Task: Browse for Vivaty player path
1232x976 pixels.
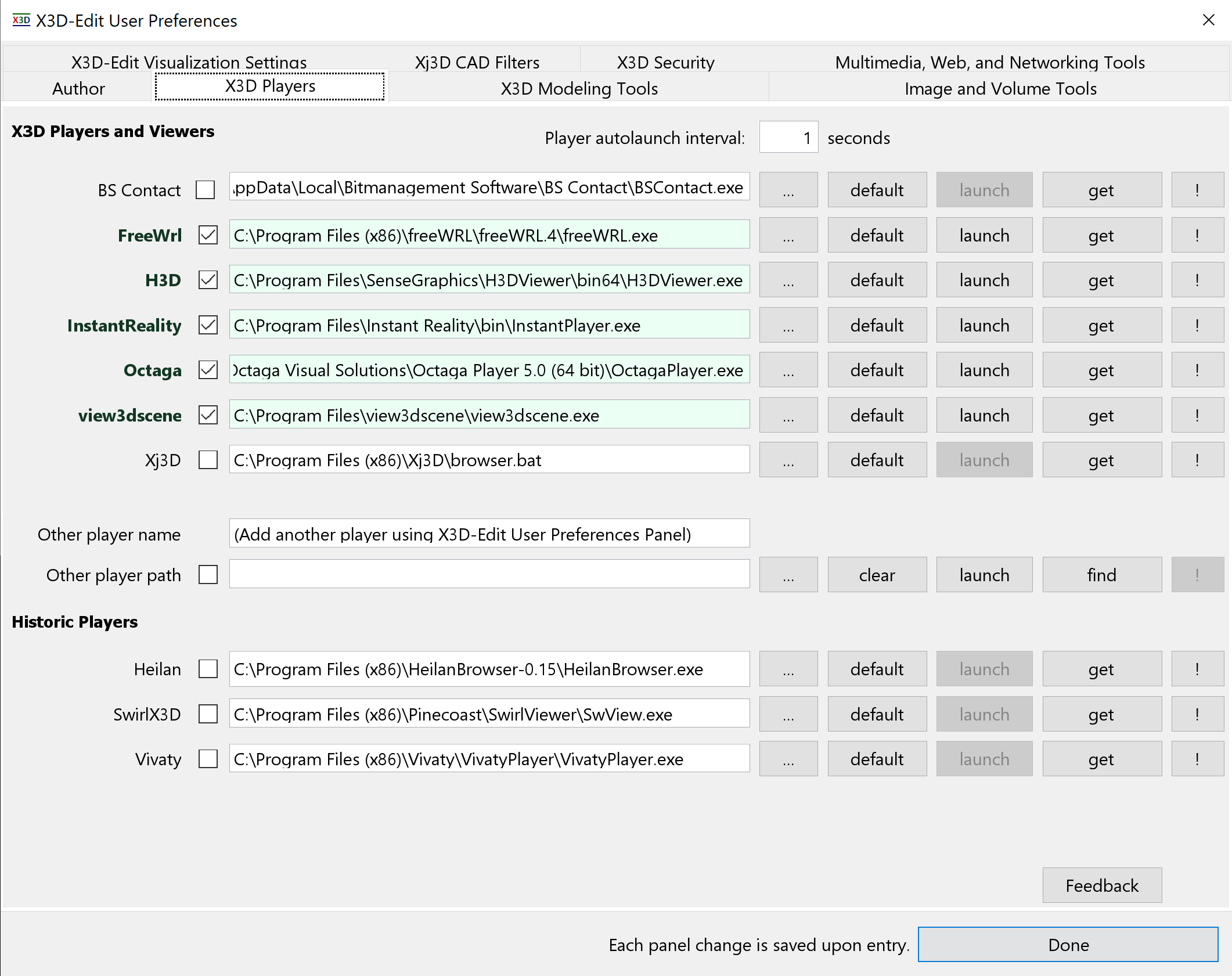Action: coord(788,759)
